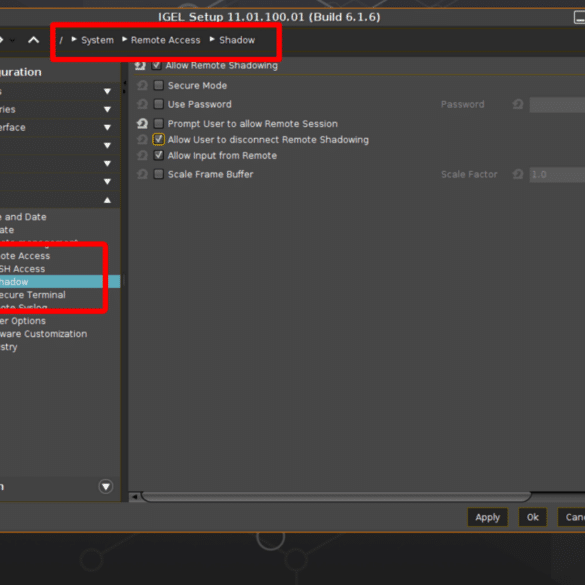This screenshot has width=585, height=585.
Task: Reset the Allow Remote Shadowing setting icon
Action: [x=140, y=66]
